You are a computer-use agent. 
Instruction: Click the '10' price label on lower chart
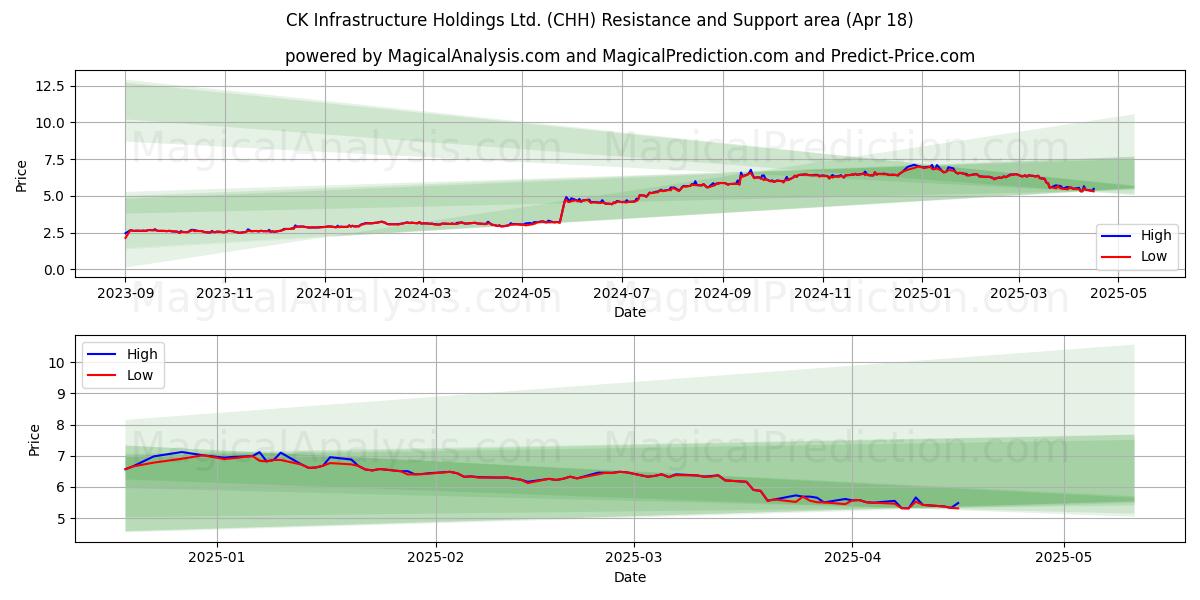point(59,362)
